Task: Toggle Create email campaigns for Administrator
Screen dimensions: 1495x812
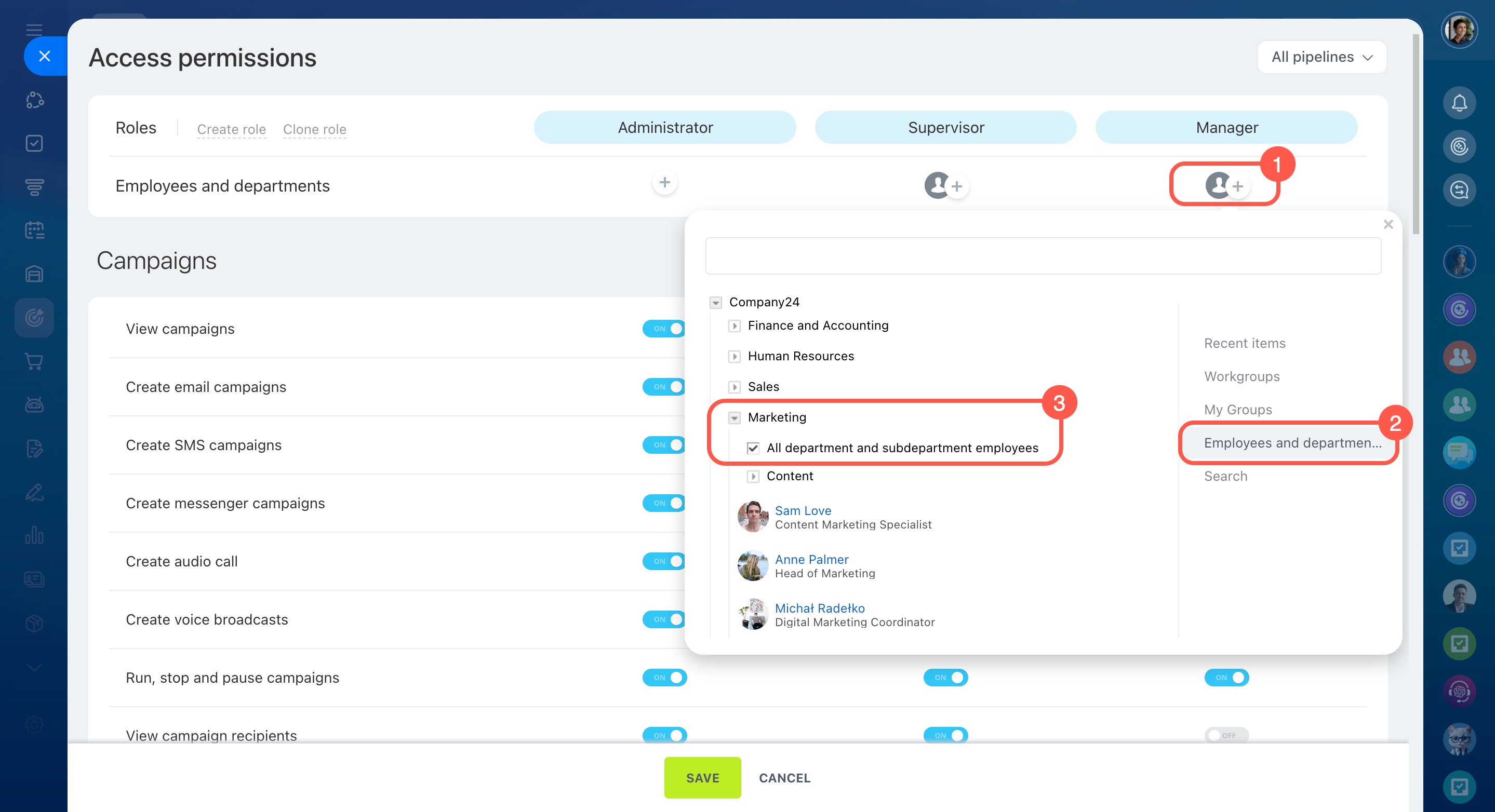Action: pyautogui.click(x=664, y=387)
